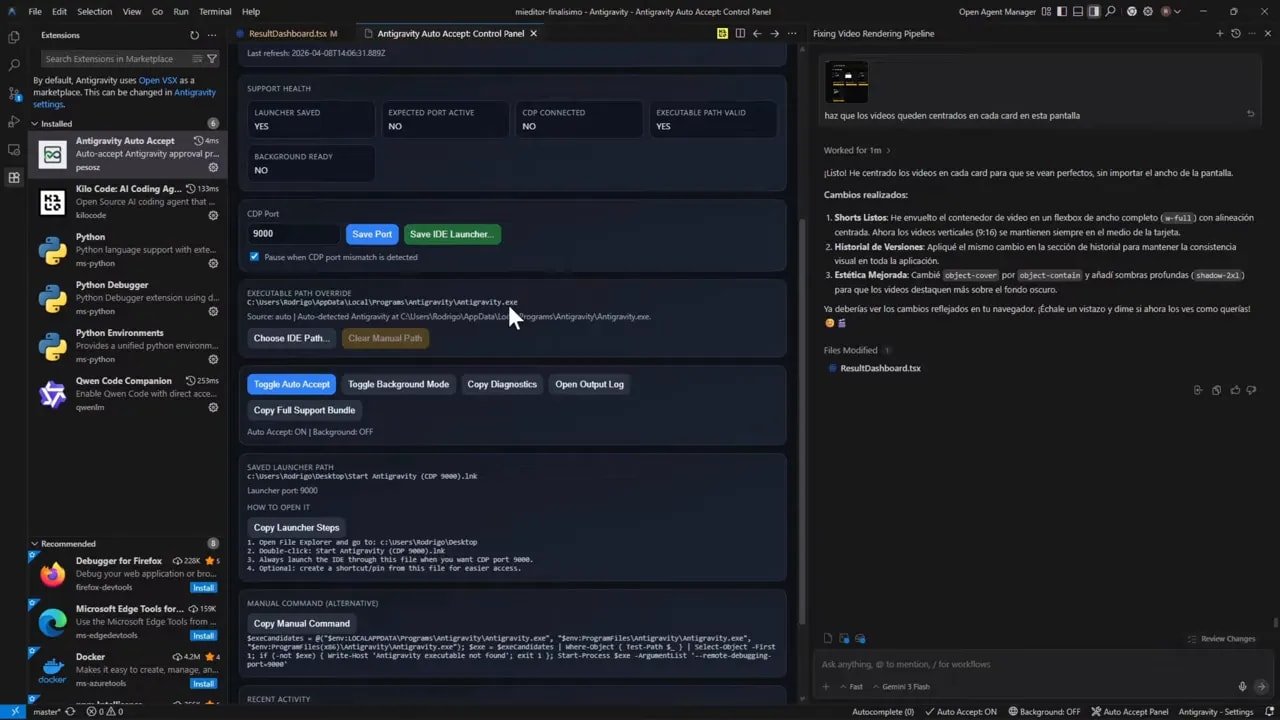Image resolution: width=1280 pixels, height=720 pixels.
Task: Customize layout from title bar
Action: (x=1046, y=12)
